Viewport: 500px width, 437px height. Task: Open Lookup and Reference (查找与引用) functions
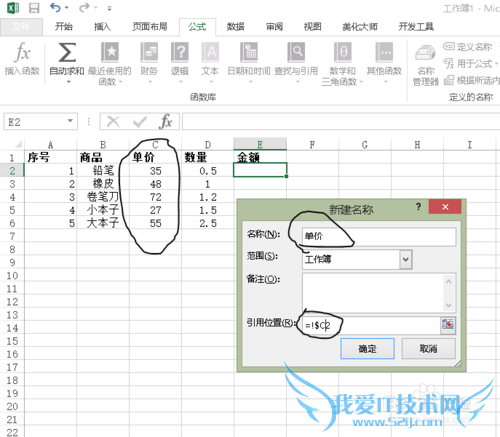296,63
